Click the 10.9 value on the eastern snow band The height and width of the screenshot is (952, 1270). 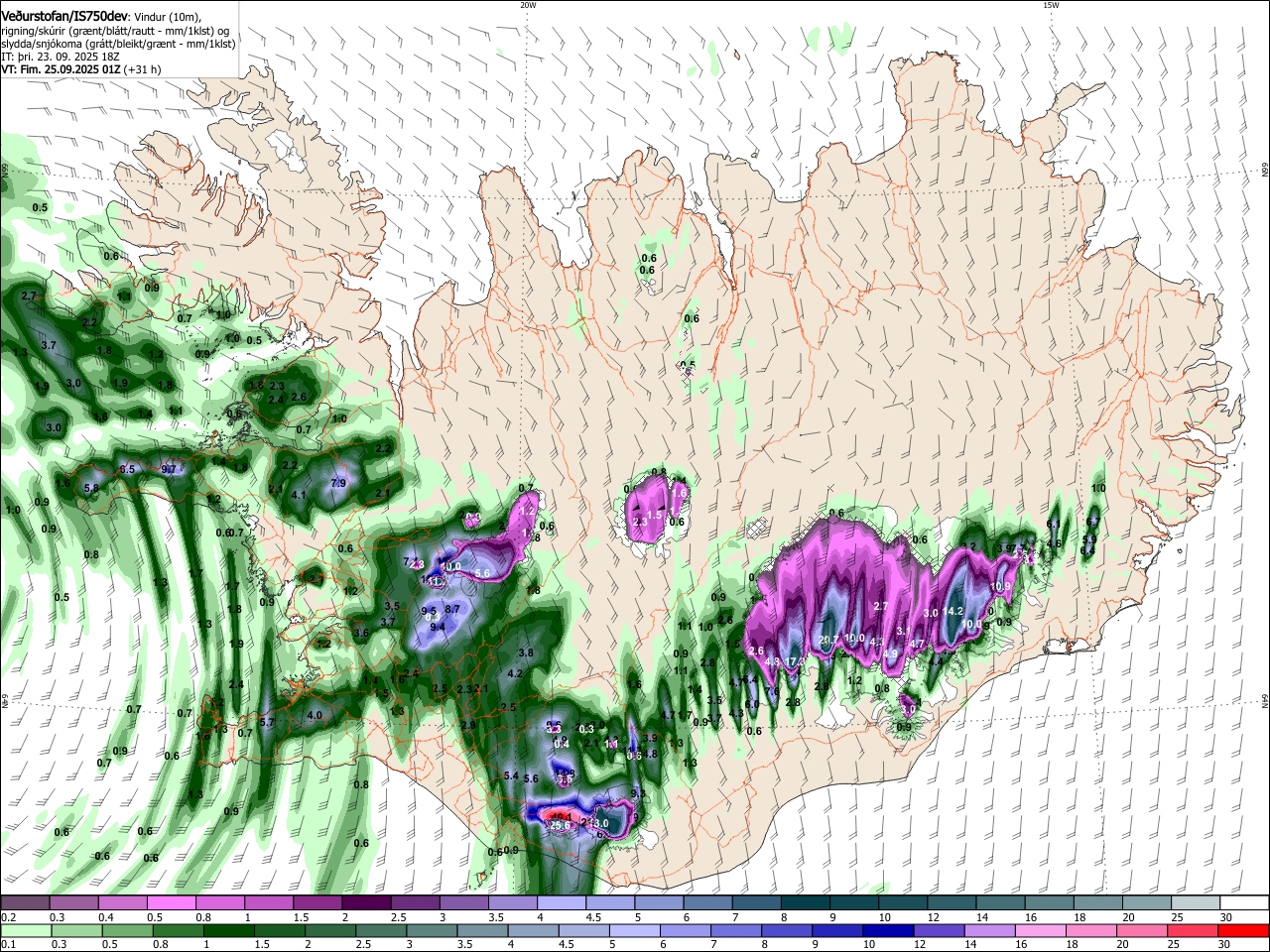click(x=1001, y=586)
